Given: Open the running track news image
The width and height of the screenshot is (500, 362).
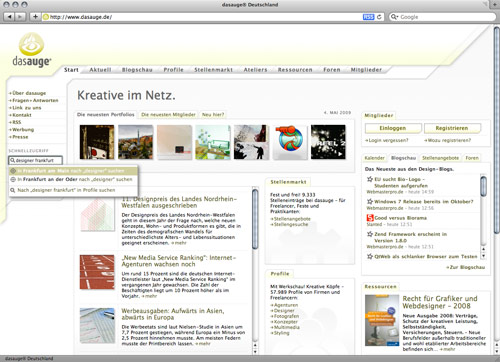Looking at the screenshot, I should click(x=97, y=272).
